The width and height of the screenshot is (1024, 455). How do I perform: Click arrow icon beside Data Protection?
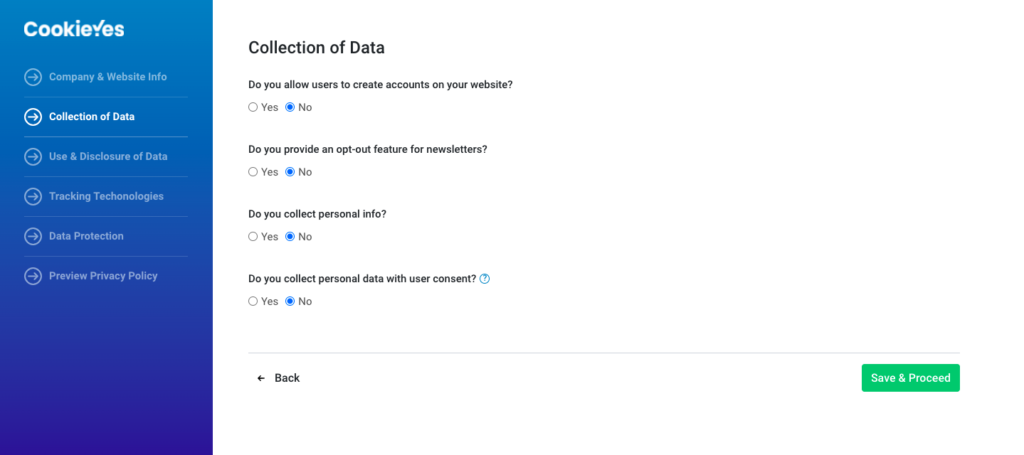(x=33, y=237)
